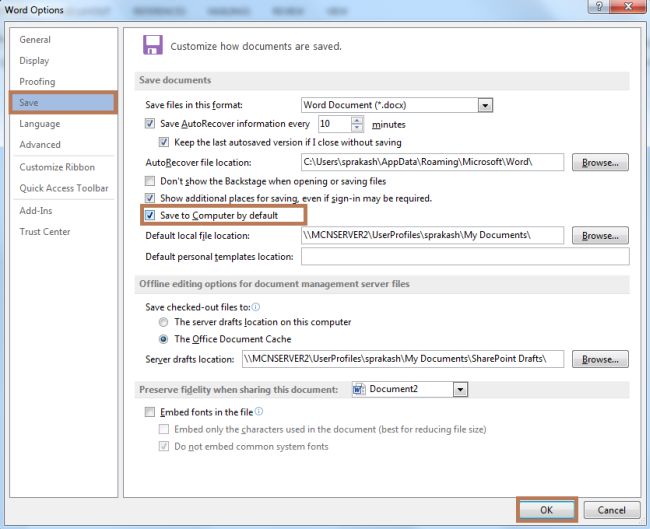
Task: Click the AutoRecover file location field
Action: click(432, 162)
